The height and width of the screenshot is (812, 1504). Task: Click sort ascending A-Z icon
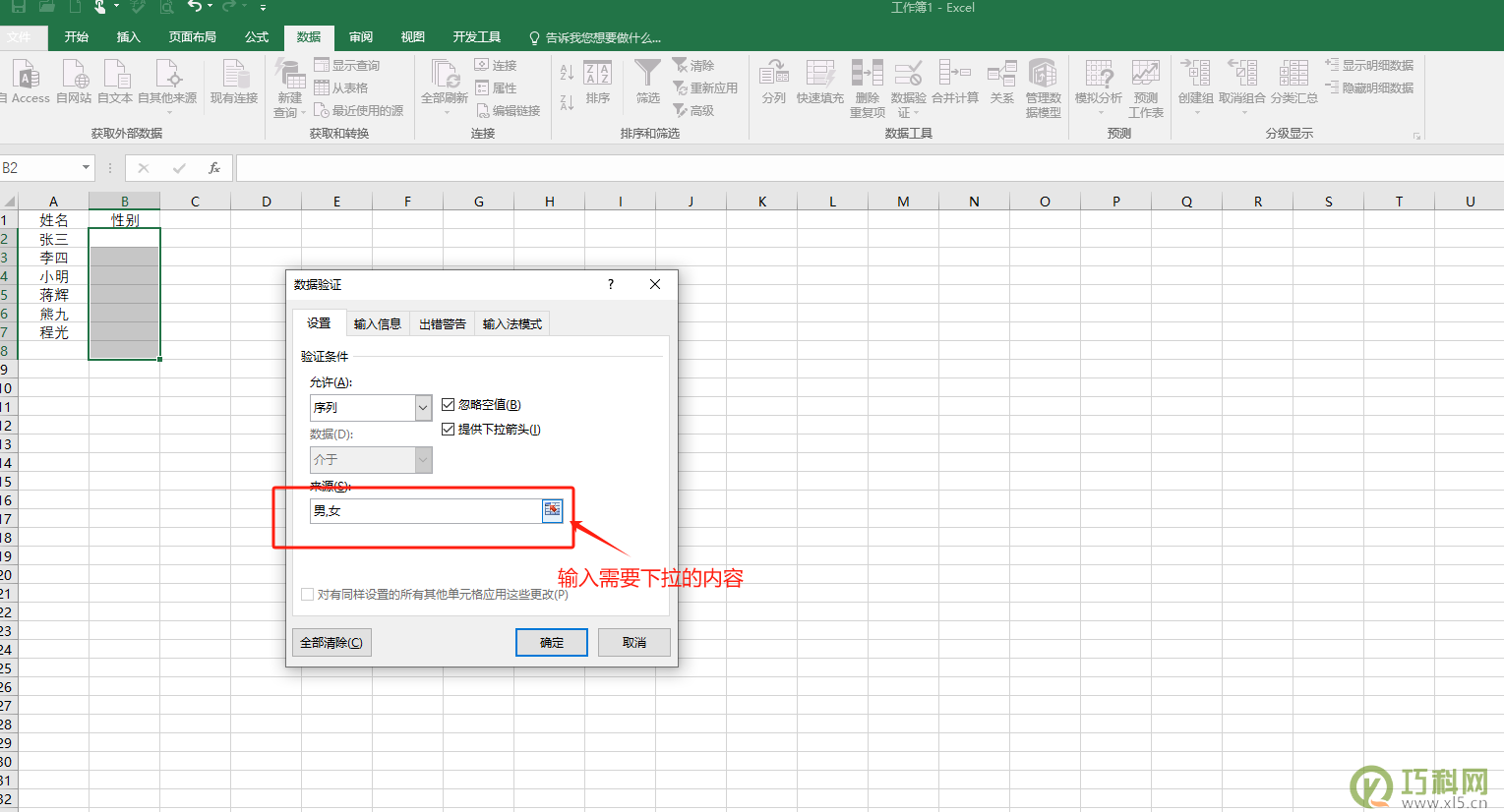point(567,73)
